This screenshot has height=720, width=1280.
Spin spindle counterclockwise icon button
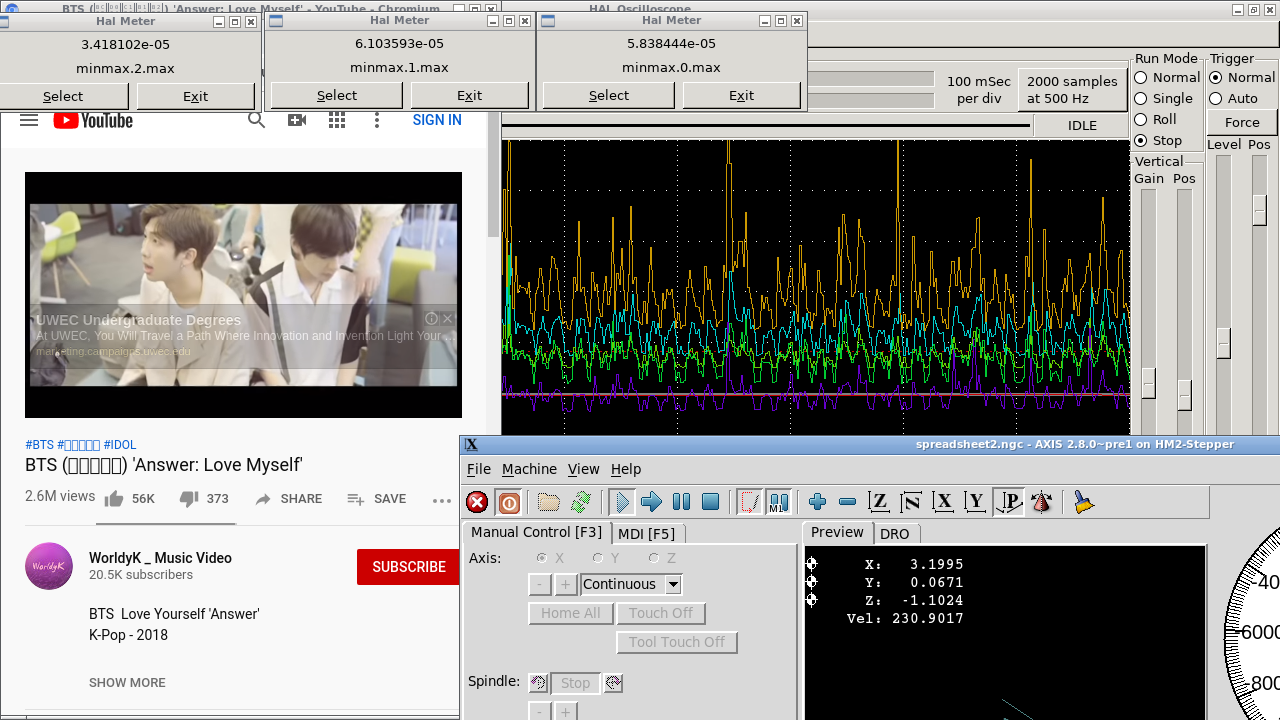[538, 682]
